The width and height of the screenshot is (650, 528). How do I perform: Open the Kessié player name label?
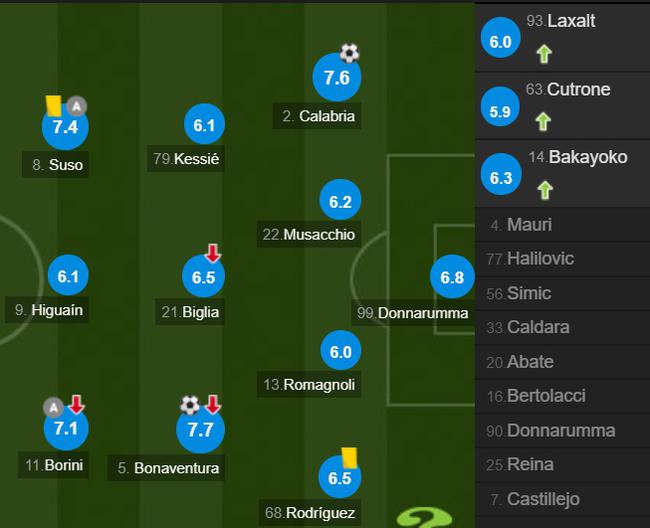pyautogui.click(x=186, y=158)
